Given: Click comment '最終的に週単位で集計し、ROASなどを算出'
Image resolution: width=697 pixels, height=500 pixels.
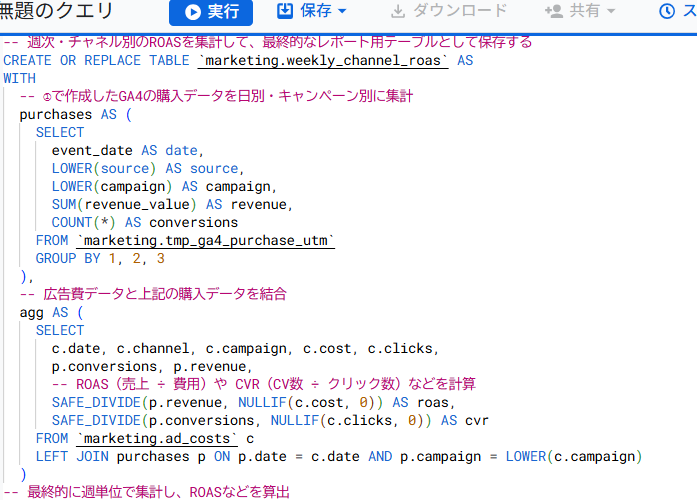Looking at the screenshot, I should coord(146,492).
